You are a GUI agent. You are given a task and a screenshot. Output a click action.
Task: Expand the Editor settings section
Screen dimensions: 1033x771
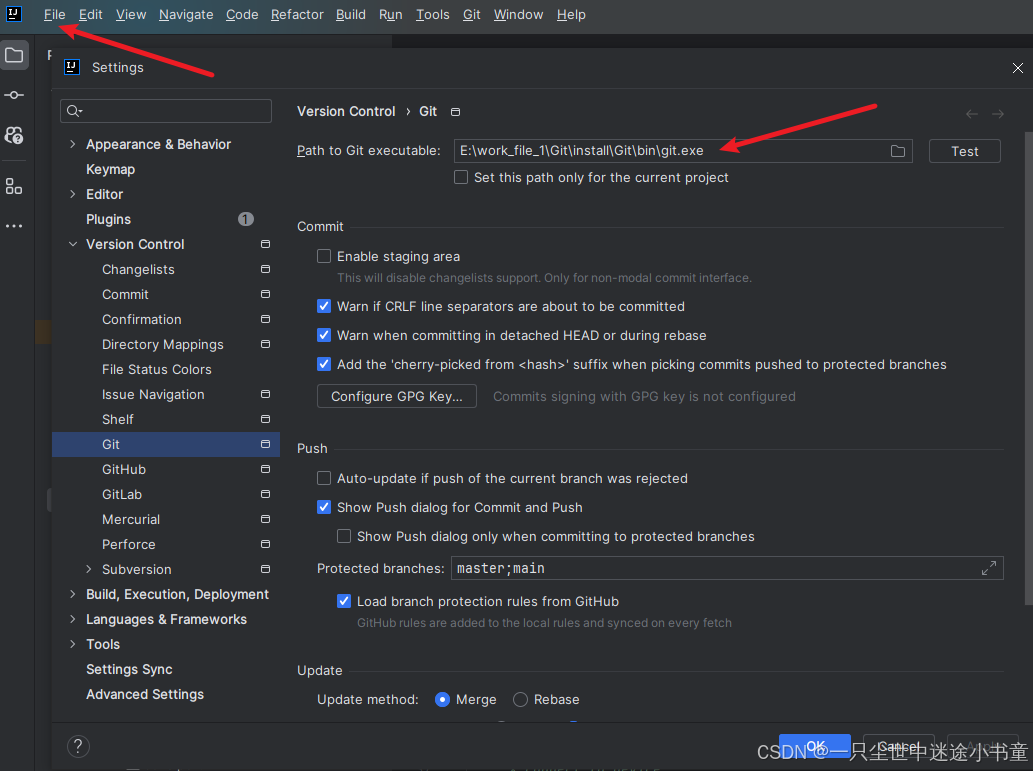pos(72,194)
